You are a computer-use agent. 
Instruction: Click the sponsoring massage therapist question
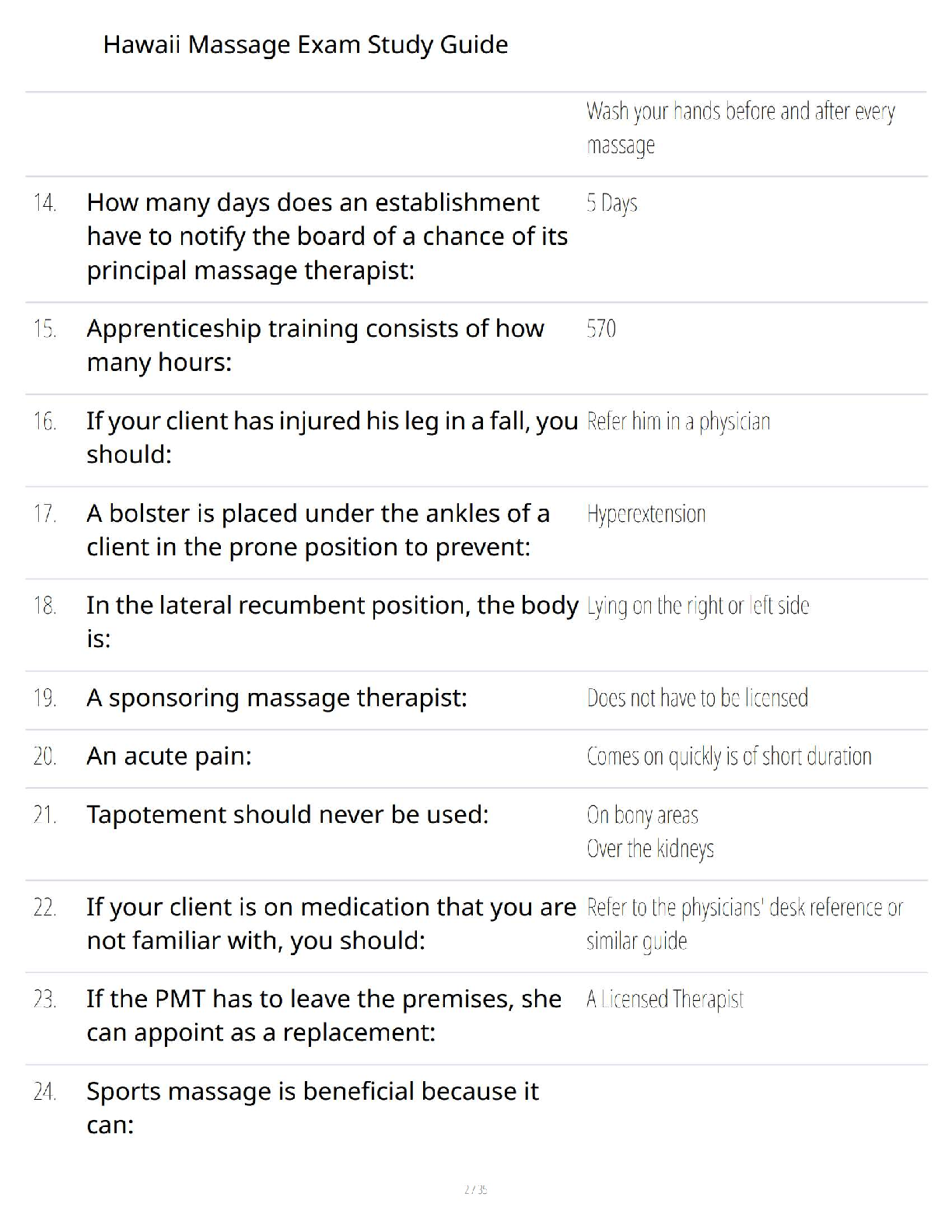(x=276, y=698)
